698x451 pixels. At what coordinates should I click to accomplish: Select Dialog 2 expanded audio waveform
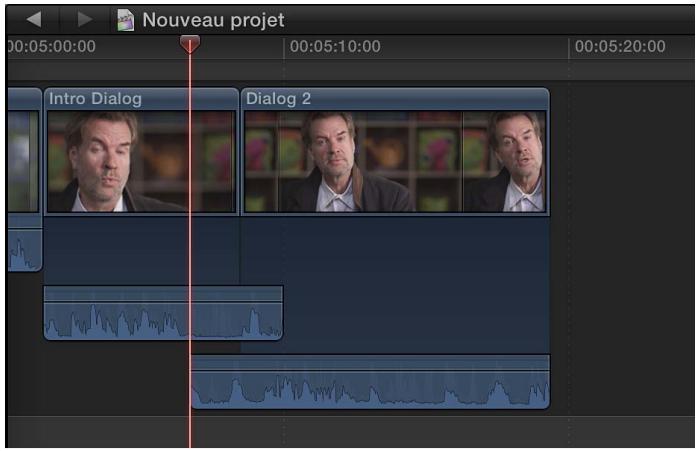click(370, 382)
